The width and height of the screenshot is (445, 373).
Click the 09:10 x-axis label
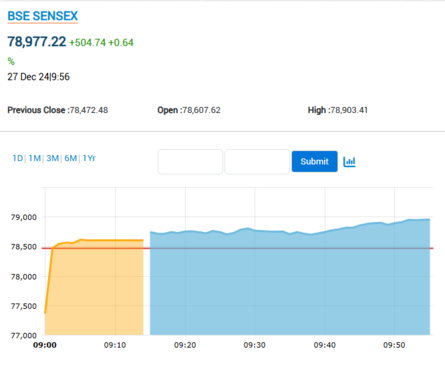point(115,345)
